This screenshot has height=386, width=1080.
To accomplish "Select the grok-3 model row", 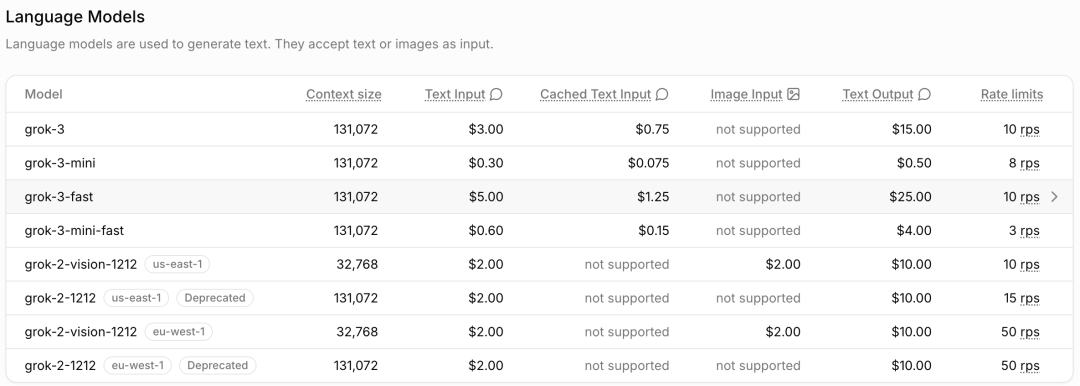I will (539, 130).
